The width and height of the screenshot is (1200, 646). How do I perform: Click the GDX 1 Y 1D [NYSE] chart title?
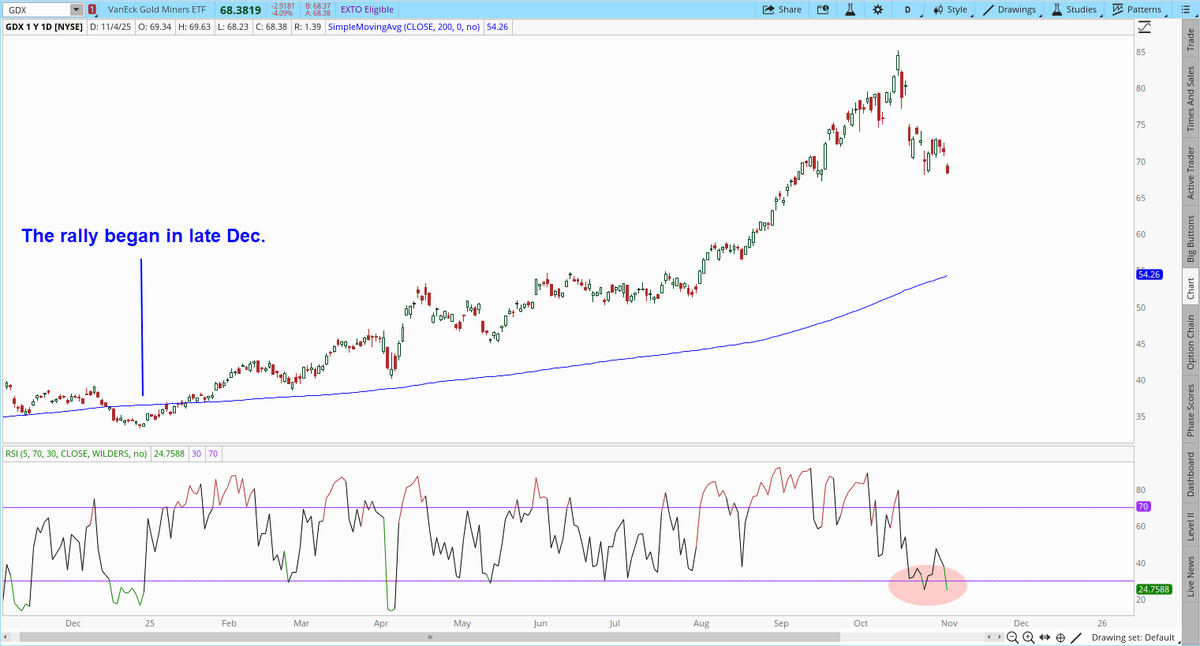(44, 27)
